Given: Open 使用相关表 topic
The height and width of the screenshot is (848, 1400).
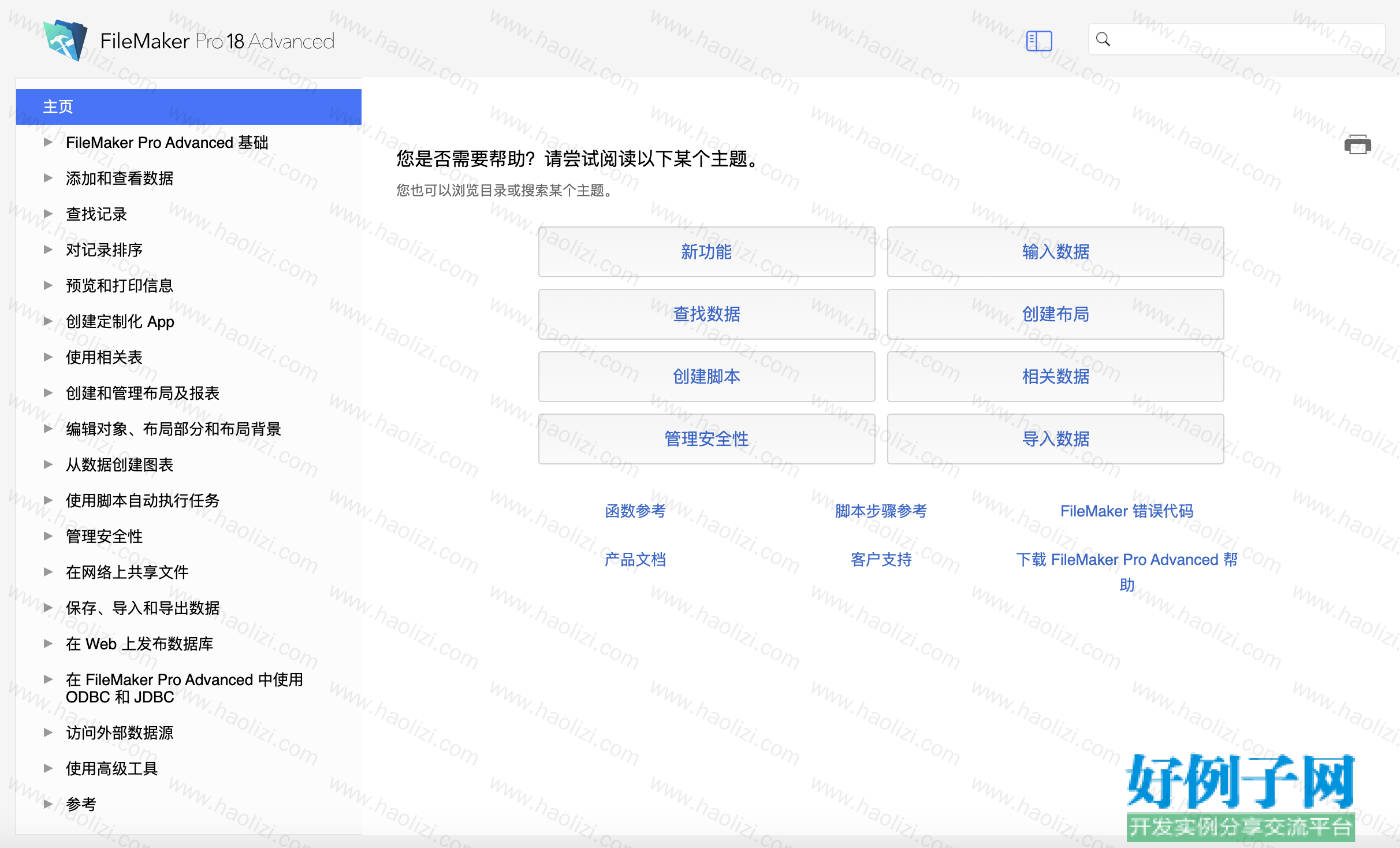Looking at the screenshot, I should click(104, 358).
